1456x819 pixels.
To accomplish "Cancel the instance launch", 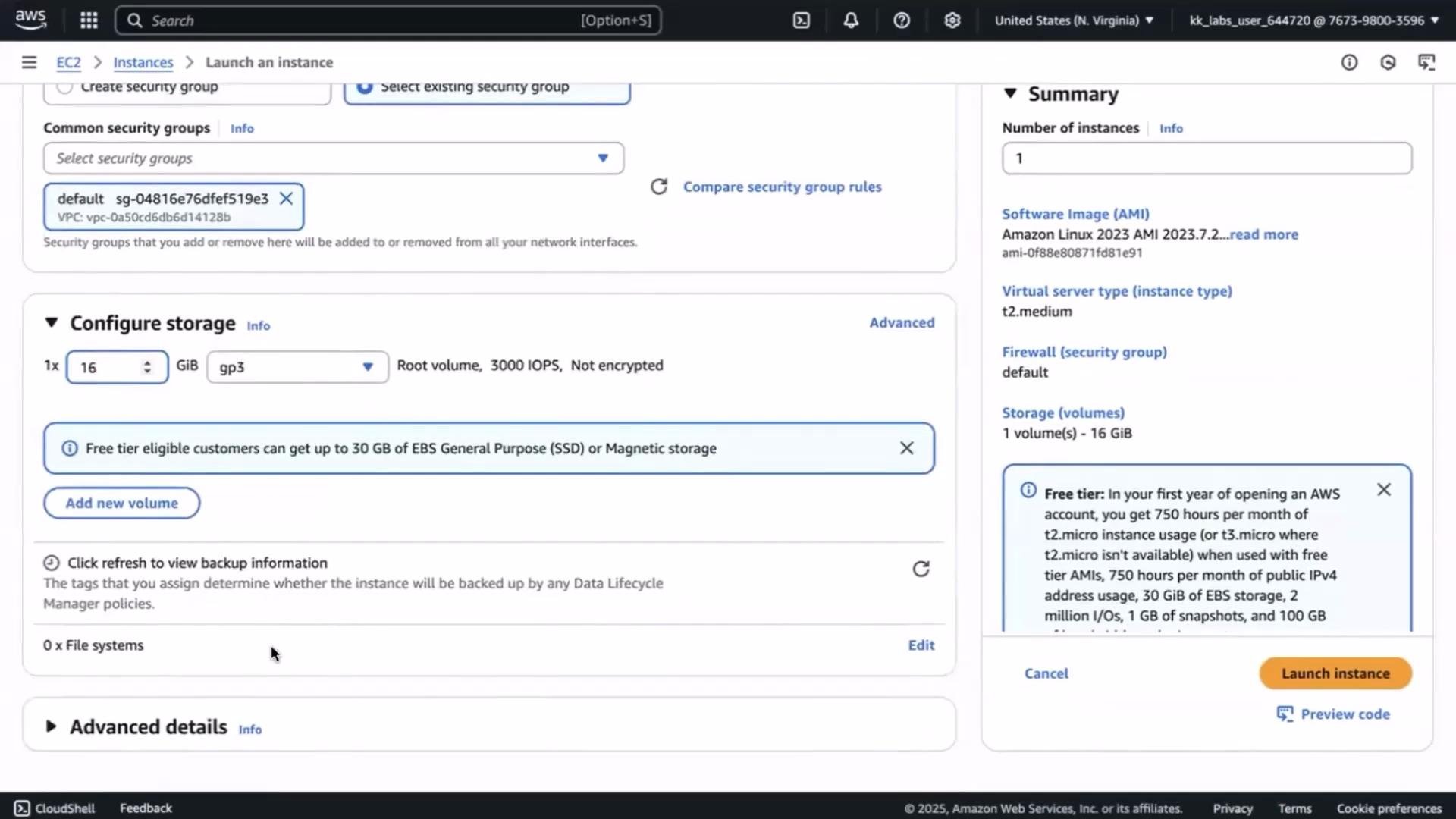I will (x=1046, y=673).
